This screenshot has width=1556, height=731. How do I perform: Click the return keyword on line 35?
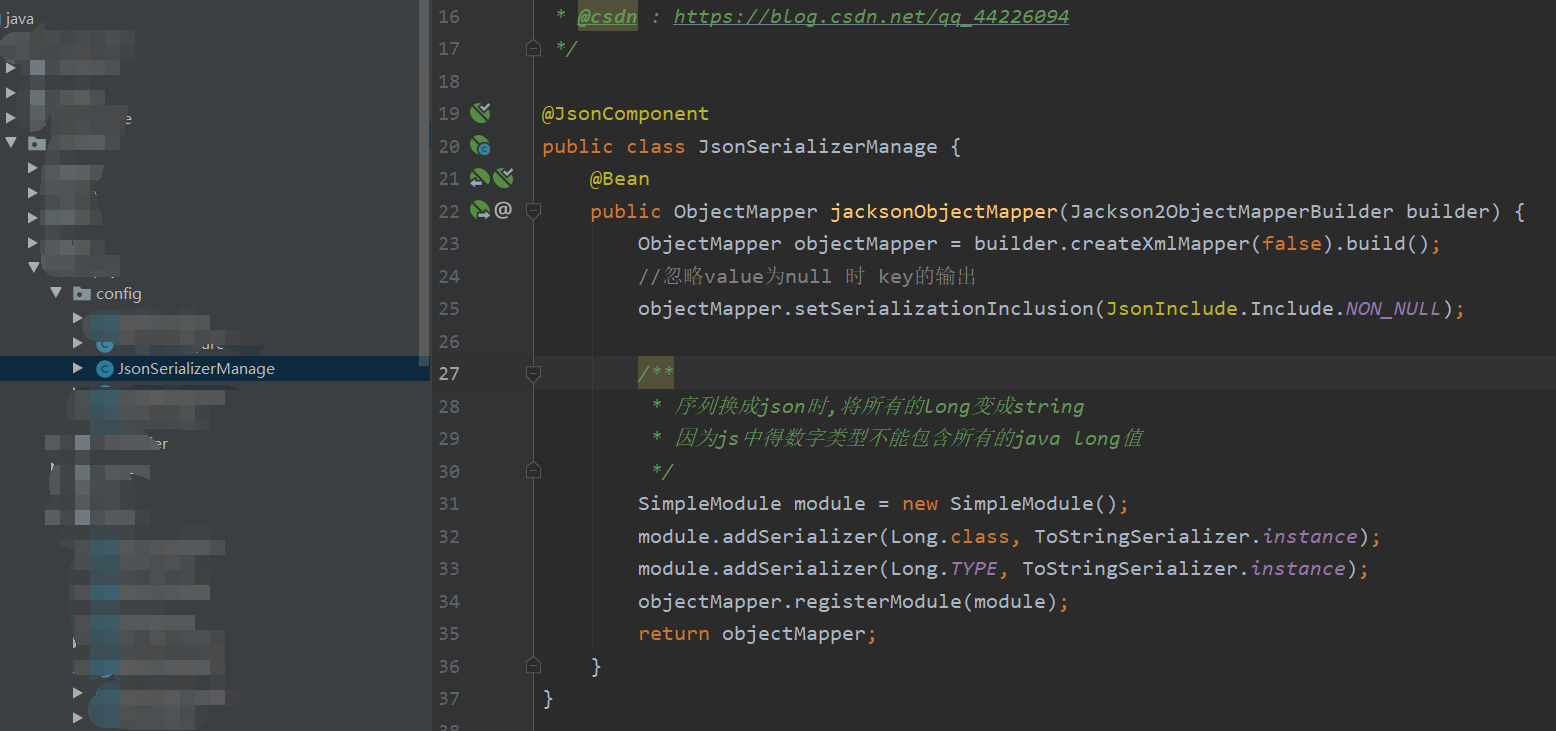click(674, 634)
